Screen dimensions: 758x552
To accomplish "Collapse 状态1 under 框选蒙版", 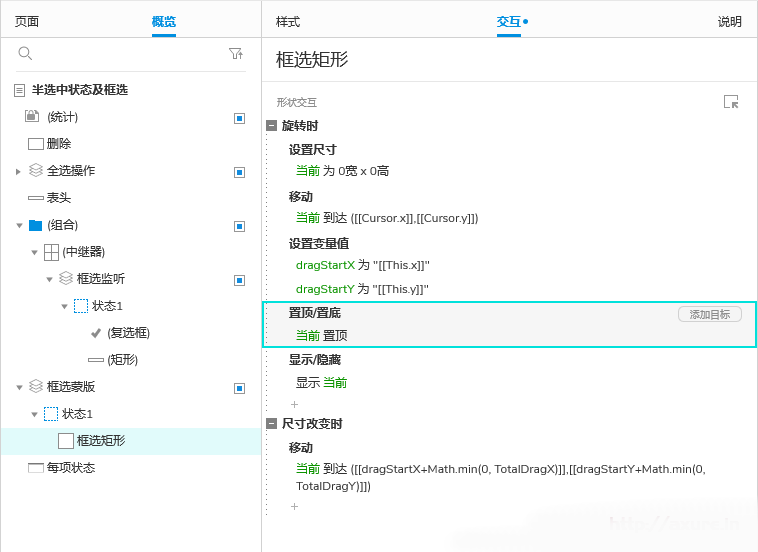I will pos(34,415).
